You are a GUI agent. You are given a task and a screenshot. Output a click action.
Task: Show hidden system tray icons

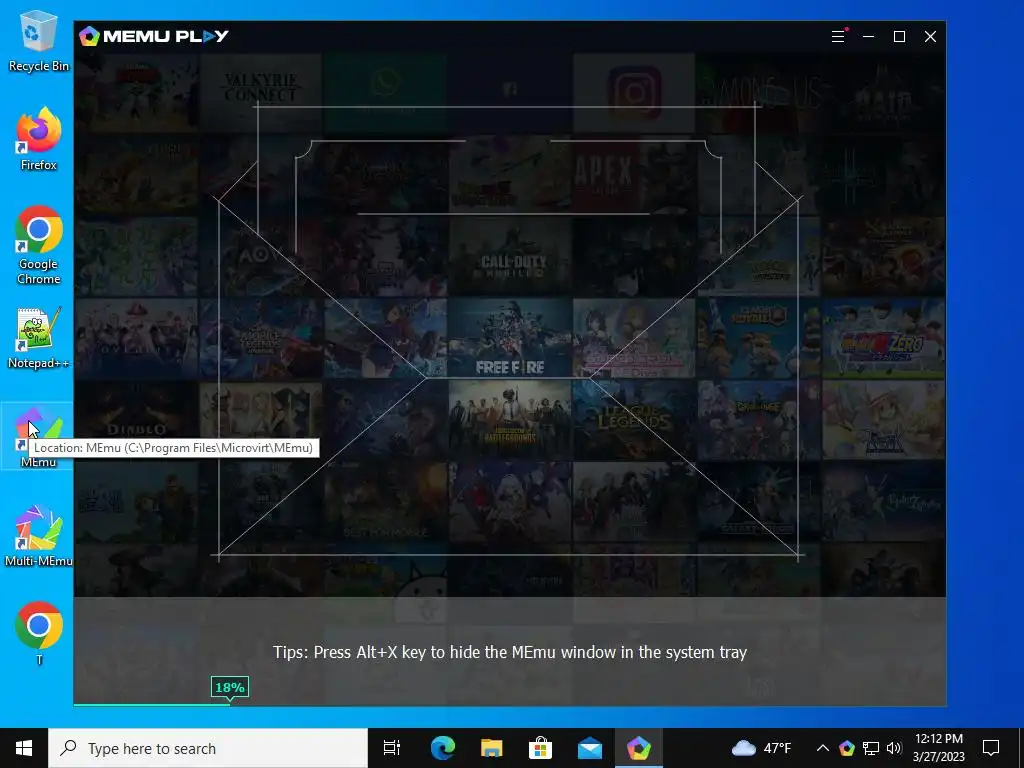pos(823,748)
